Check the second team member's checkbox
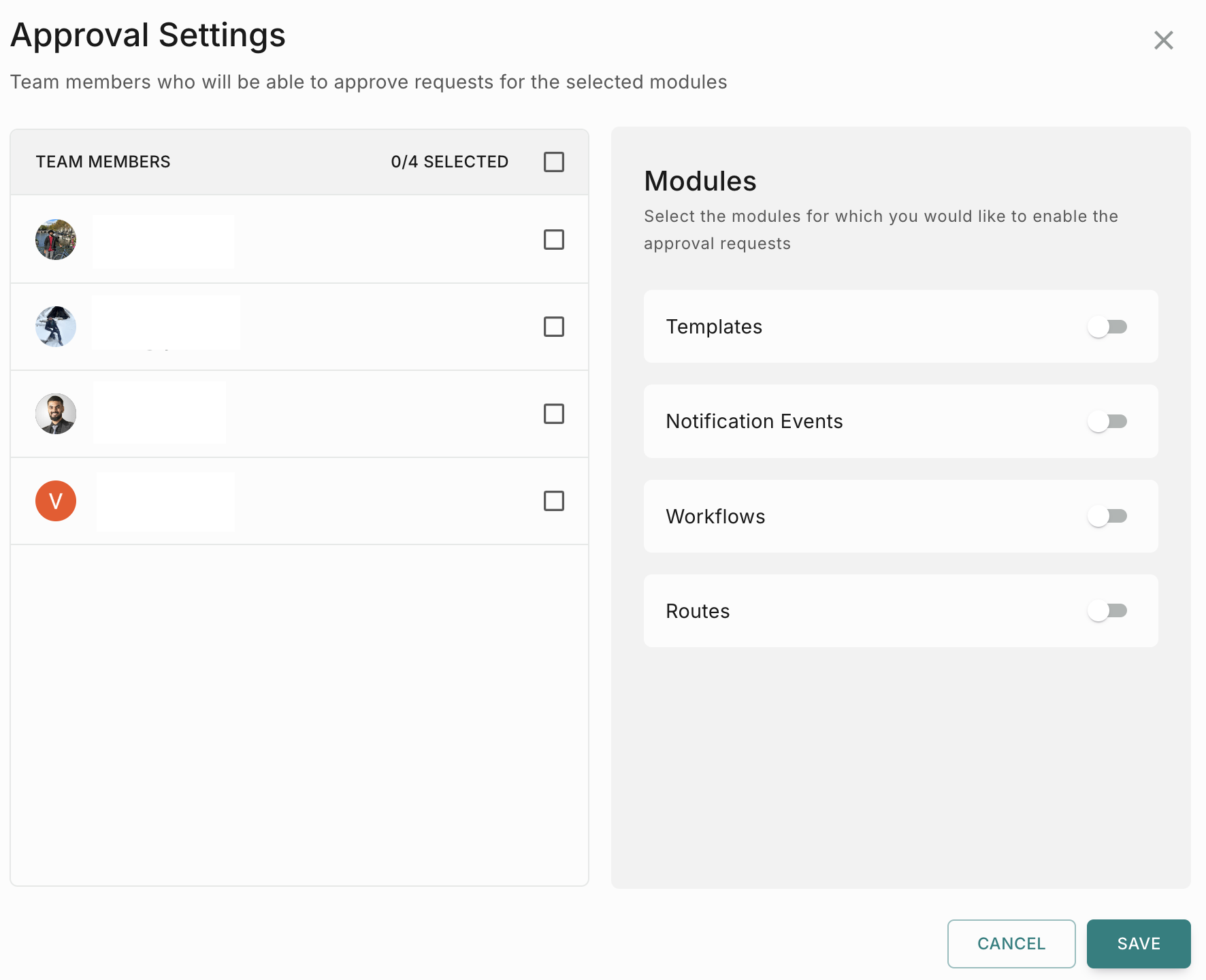Image resolution: width=1206 pixels, height=980 pixels. tap(554, 327)
